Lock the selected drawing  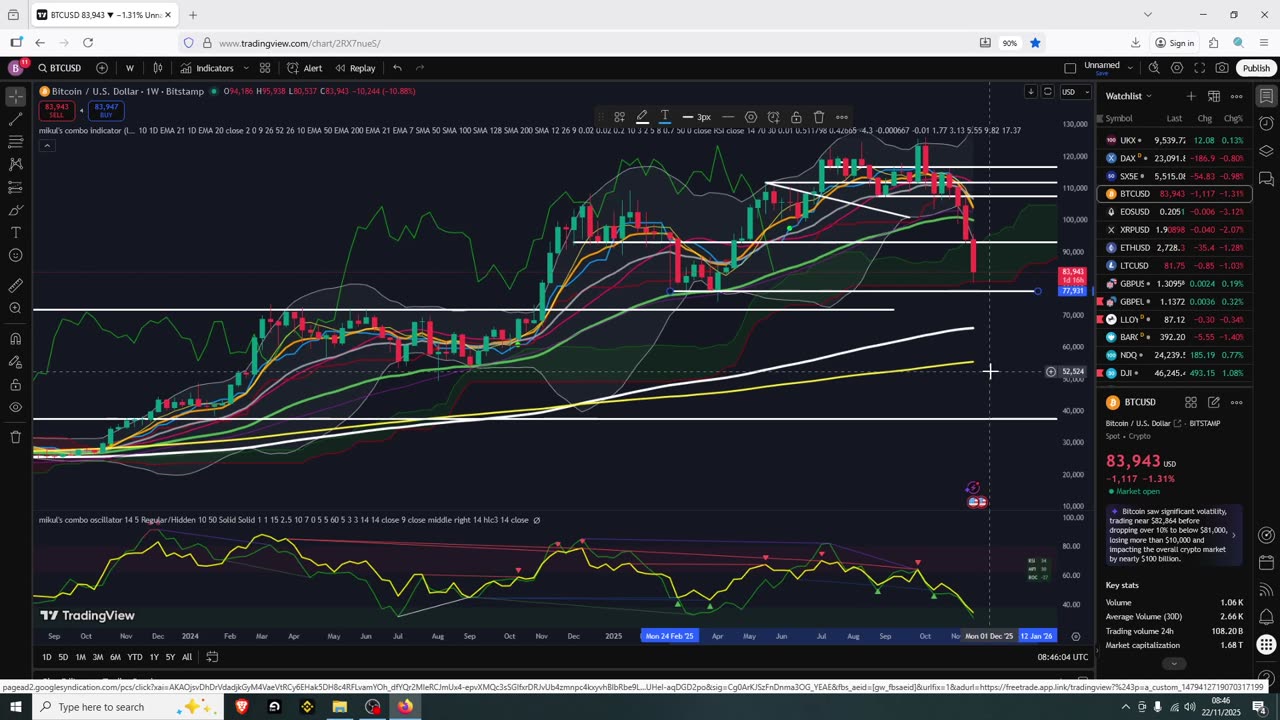pos(796,117)
